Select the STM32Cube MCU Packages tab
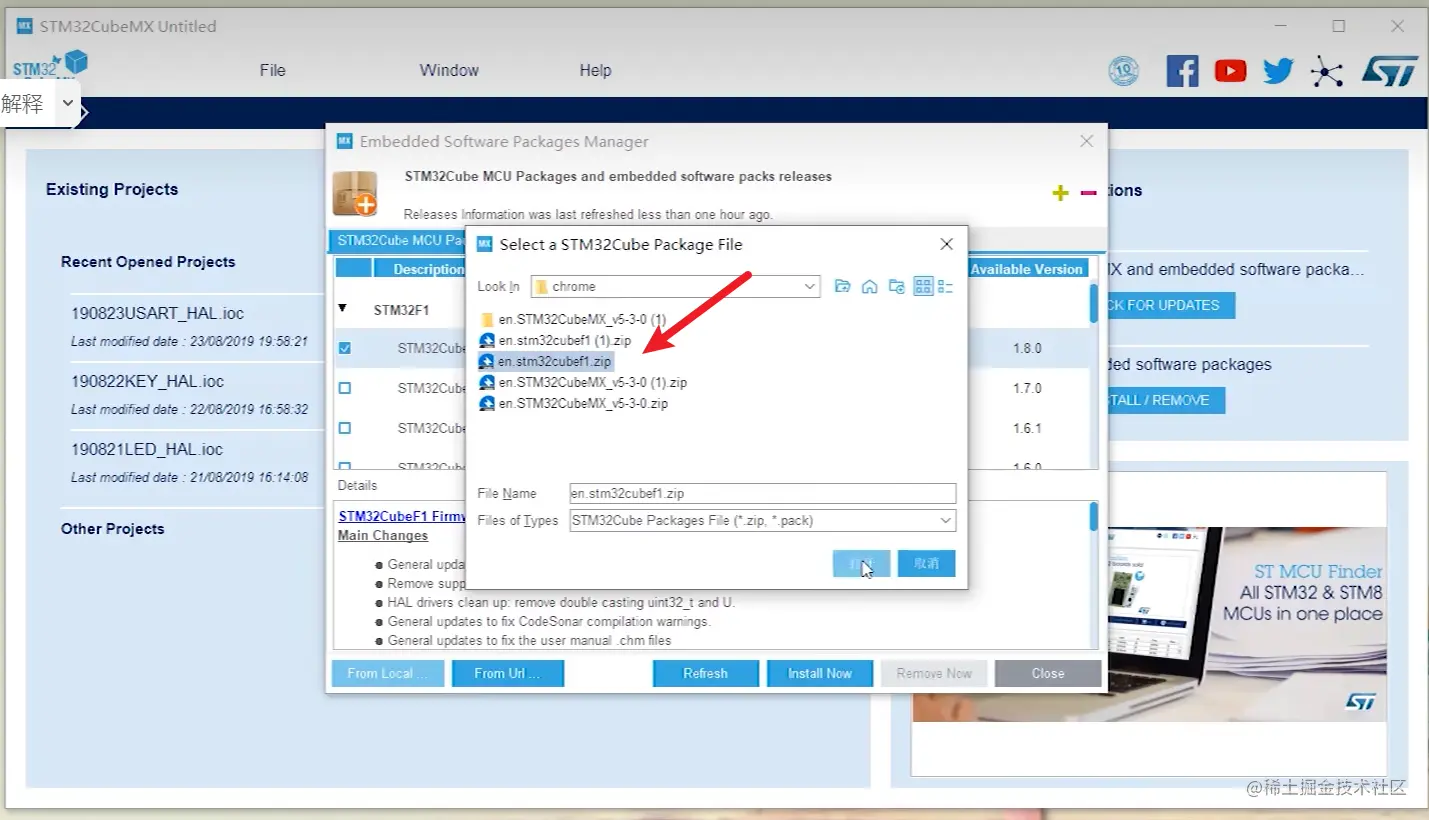The height and width of the screenshot is (820, 1429). pos(398,241)
